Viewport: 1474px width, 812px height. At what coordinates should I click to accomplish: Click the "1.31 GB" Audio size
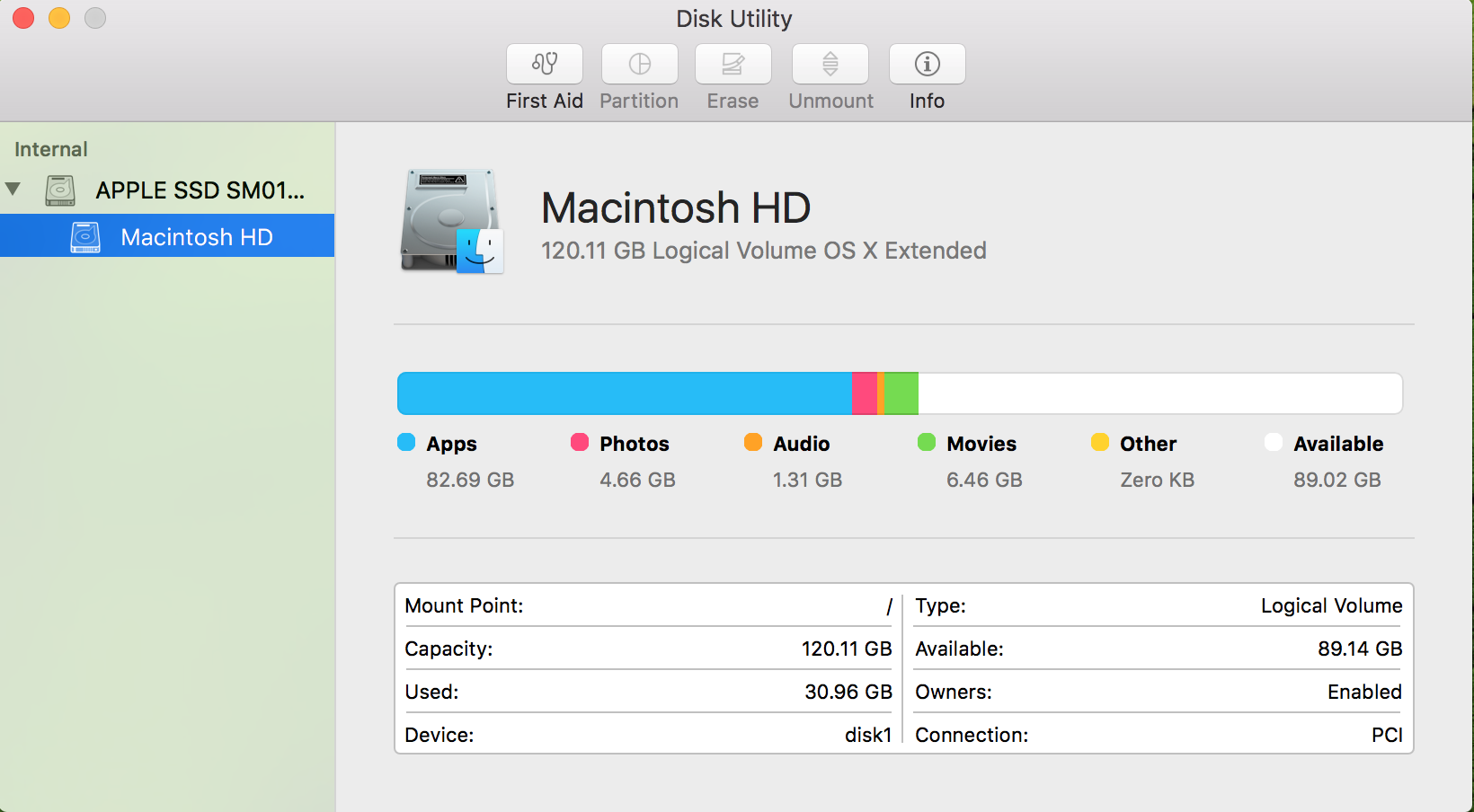click(x=808, y=480)
